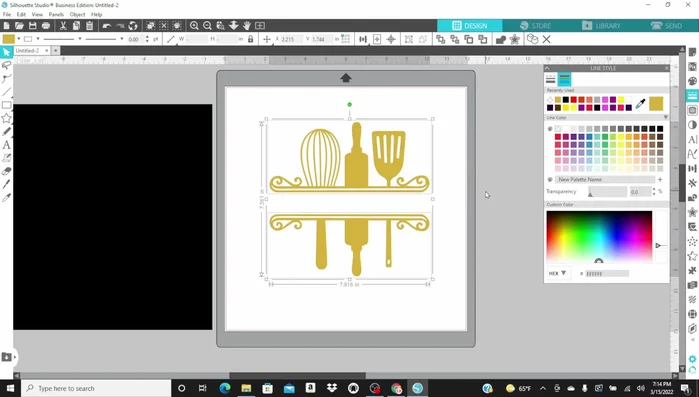Click the custom color spectrum picker
699x397 pixels.
pos(599,237)
